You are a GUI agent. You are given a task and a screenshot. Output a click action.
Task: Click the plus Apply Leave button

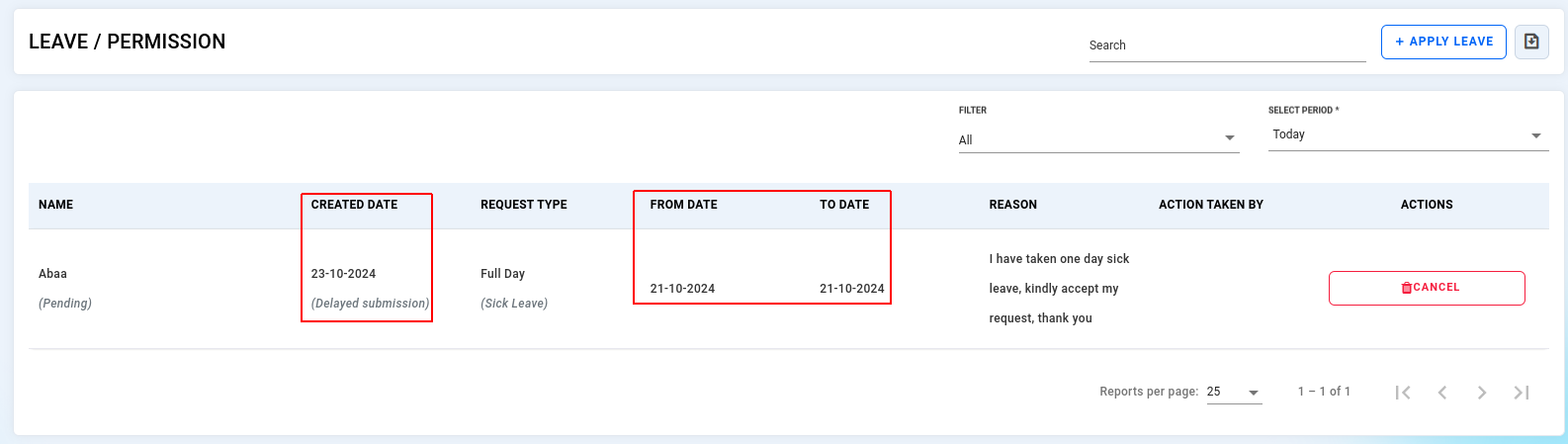(x=1443, y=42)
